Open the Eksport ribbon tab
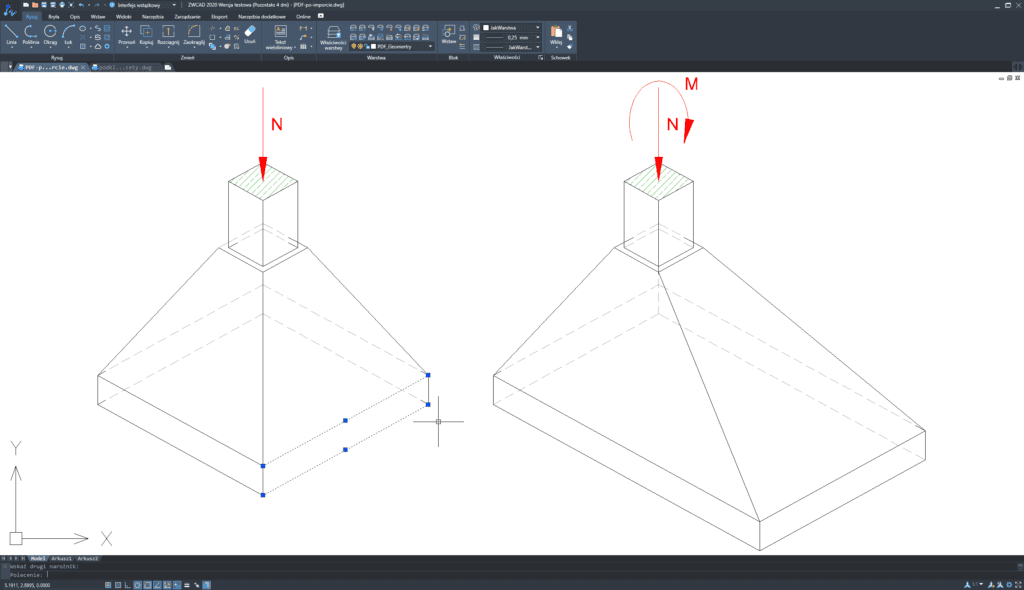The height and width of the screenshot is (590, 1024). [219, 17]
